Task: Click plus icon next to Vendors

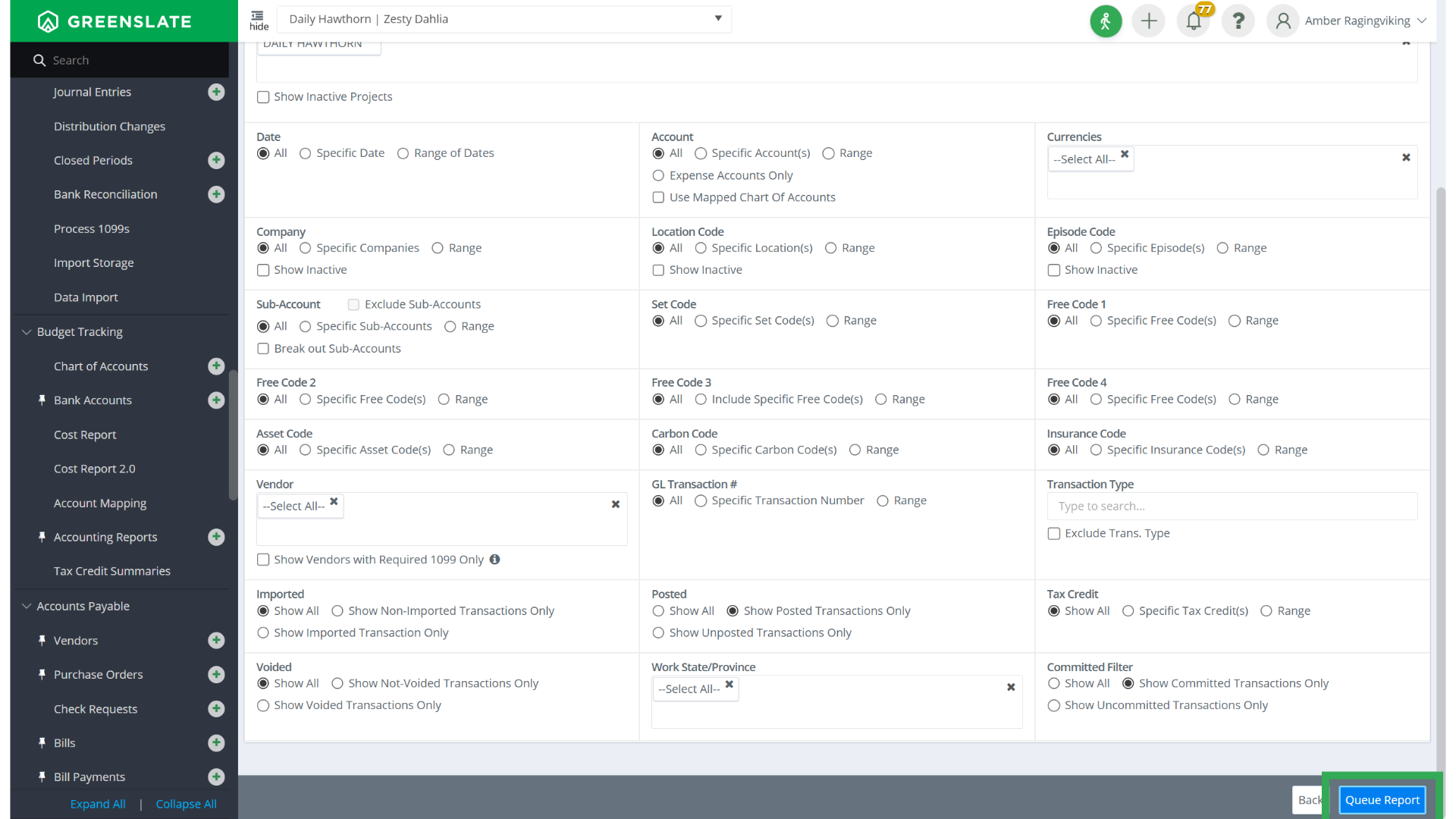Action: [x=216, y=641]
